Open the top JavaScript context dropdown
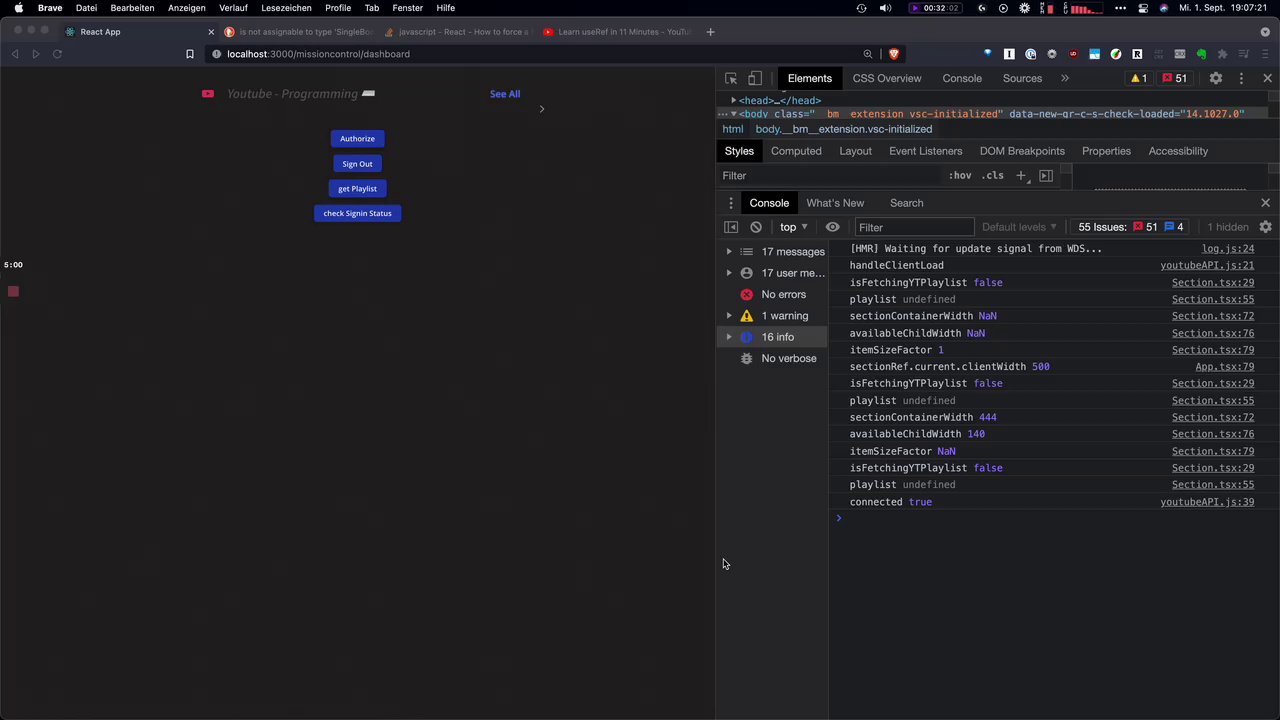 point(794,227)
